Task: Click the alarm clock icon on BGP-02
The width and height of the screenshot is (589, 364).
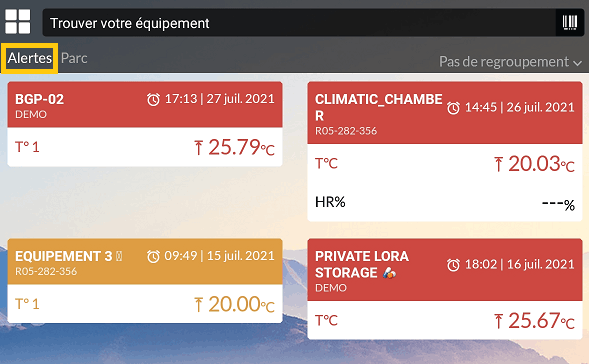Action: (153, 100)
